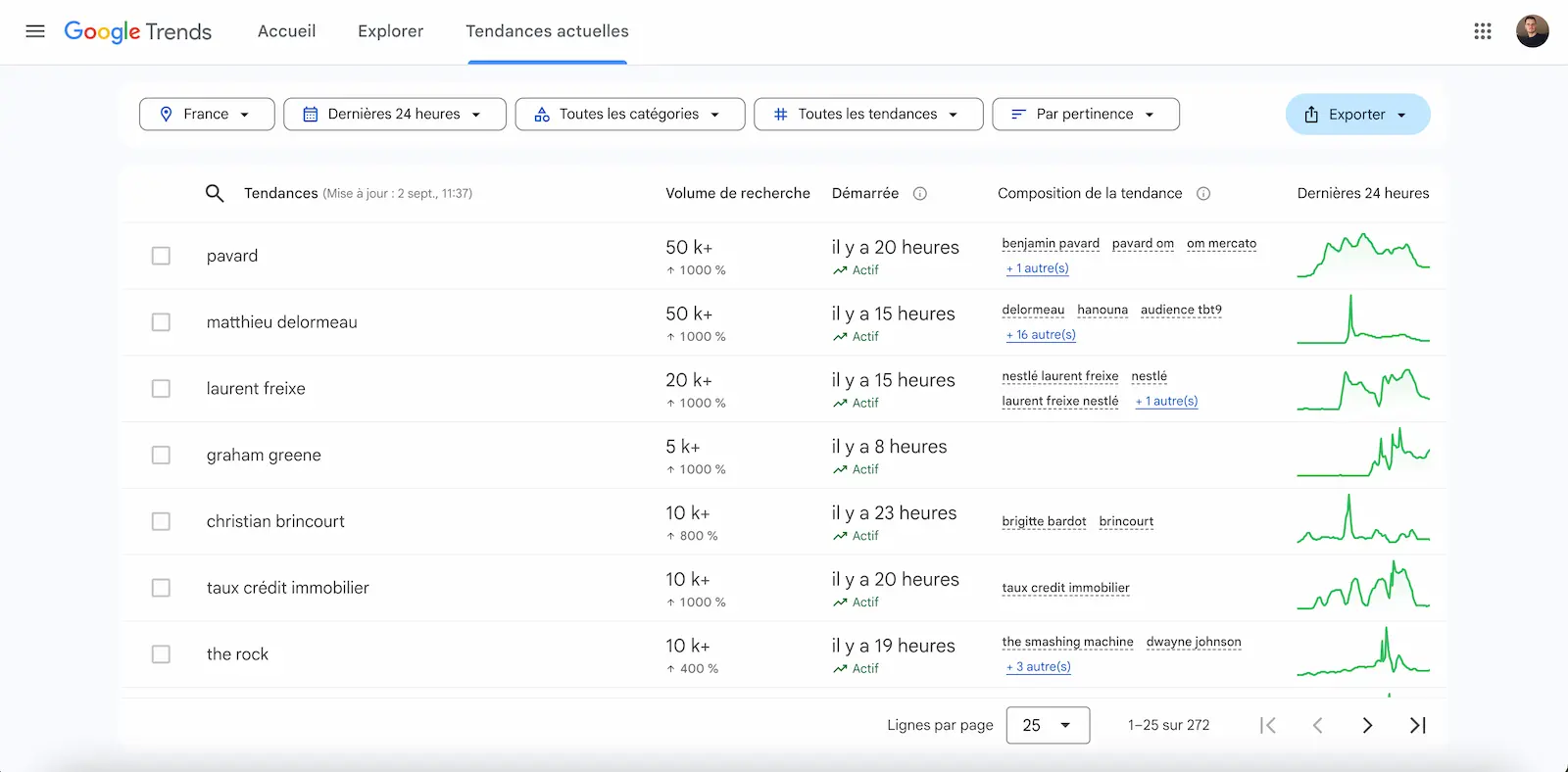This screenshot has height=772, width=1568.
Task: Click the laurent freixe nestlé chip
Action: tap(1059, 402)
